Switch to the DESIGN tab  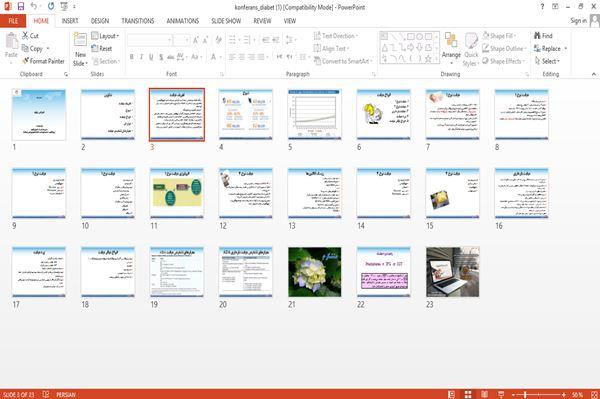[99, 21]
